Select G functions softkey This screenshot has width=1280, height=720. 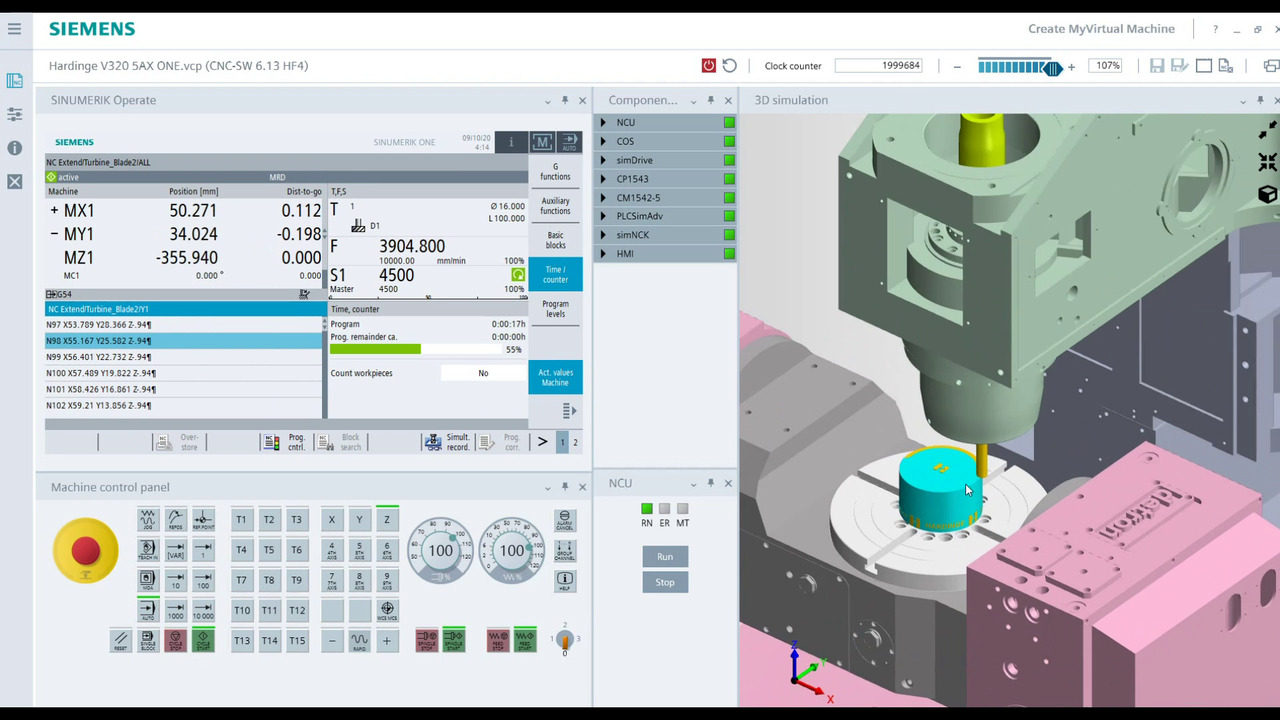(x=555, y=172)
